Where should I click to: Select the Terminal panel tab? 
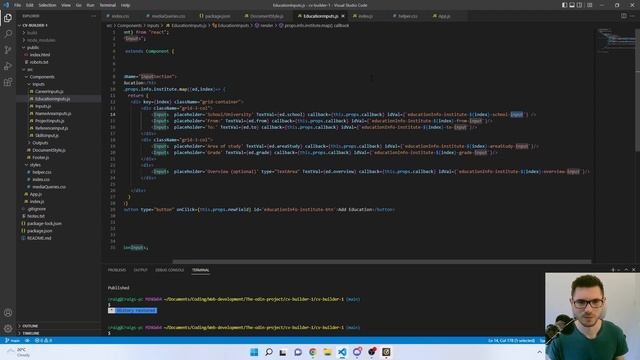(200, 270)
